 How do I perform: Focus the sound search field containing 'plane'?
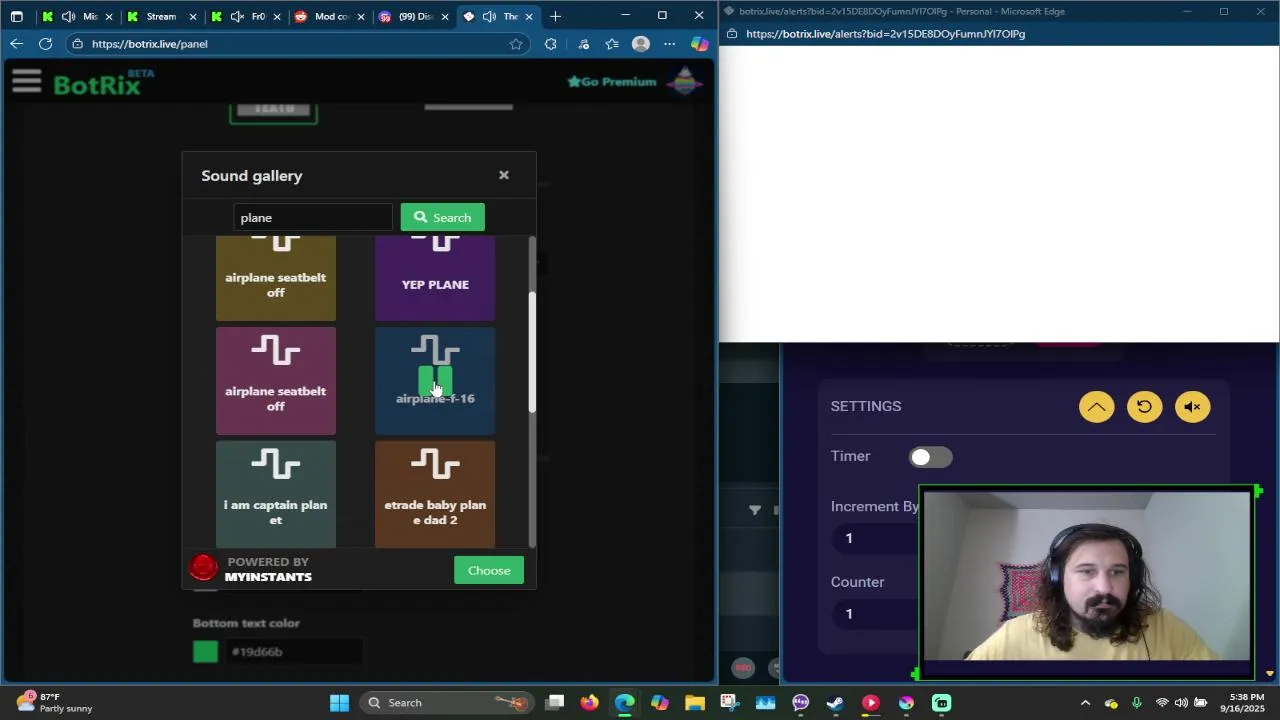coord(313,217)
